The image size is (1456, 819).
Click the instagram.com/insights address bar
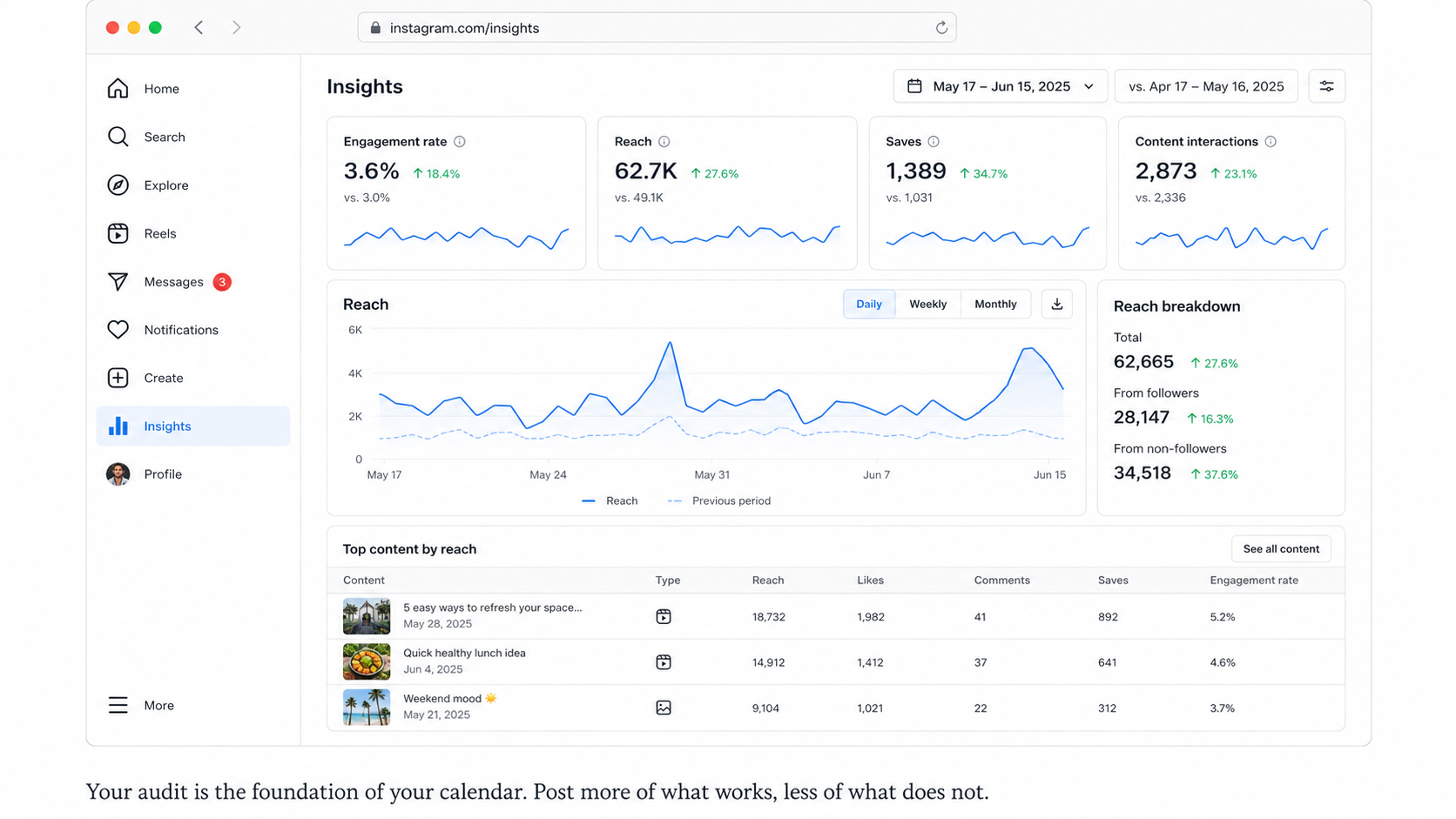[x=657, y=28]
